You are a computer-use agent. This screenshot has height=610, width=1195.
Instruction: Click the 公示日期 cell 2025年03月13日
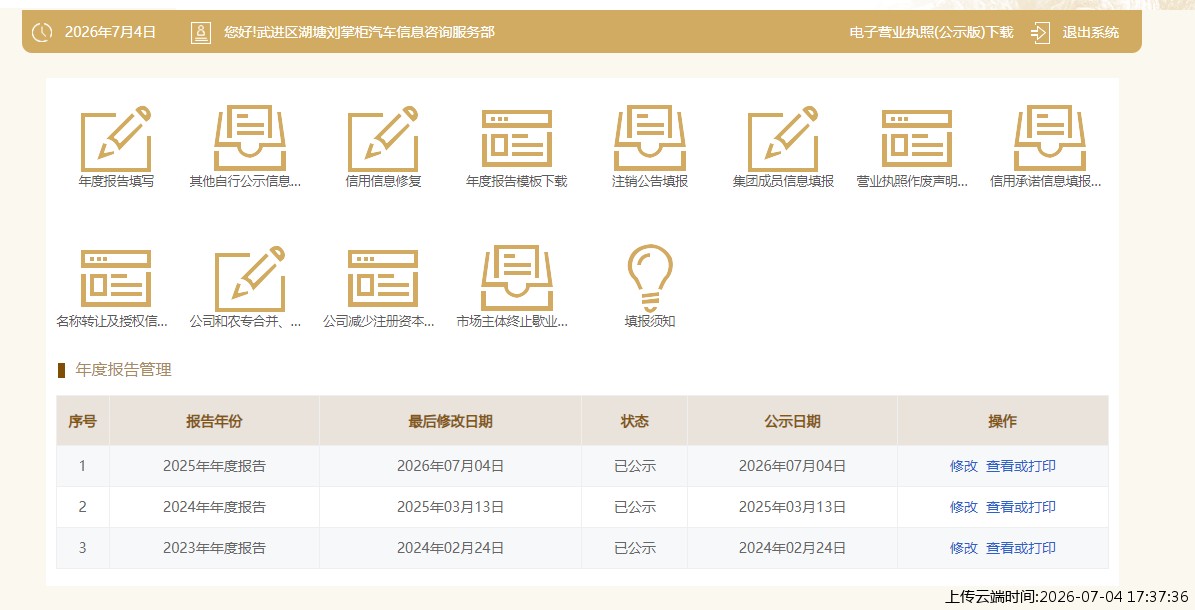[x=793, y=507]
